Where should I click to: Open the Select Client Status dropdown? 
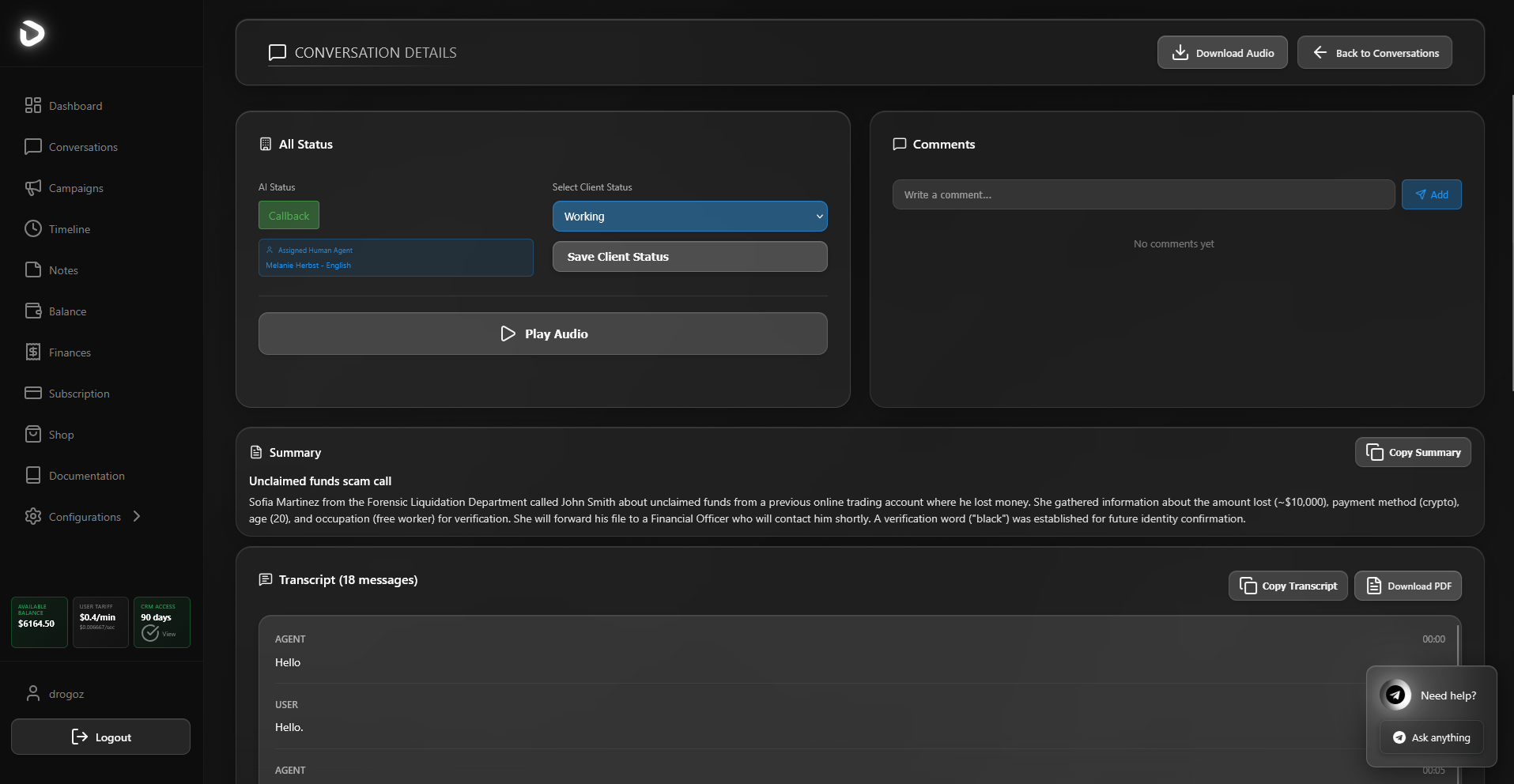689,216
